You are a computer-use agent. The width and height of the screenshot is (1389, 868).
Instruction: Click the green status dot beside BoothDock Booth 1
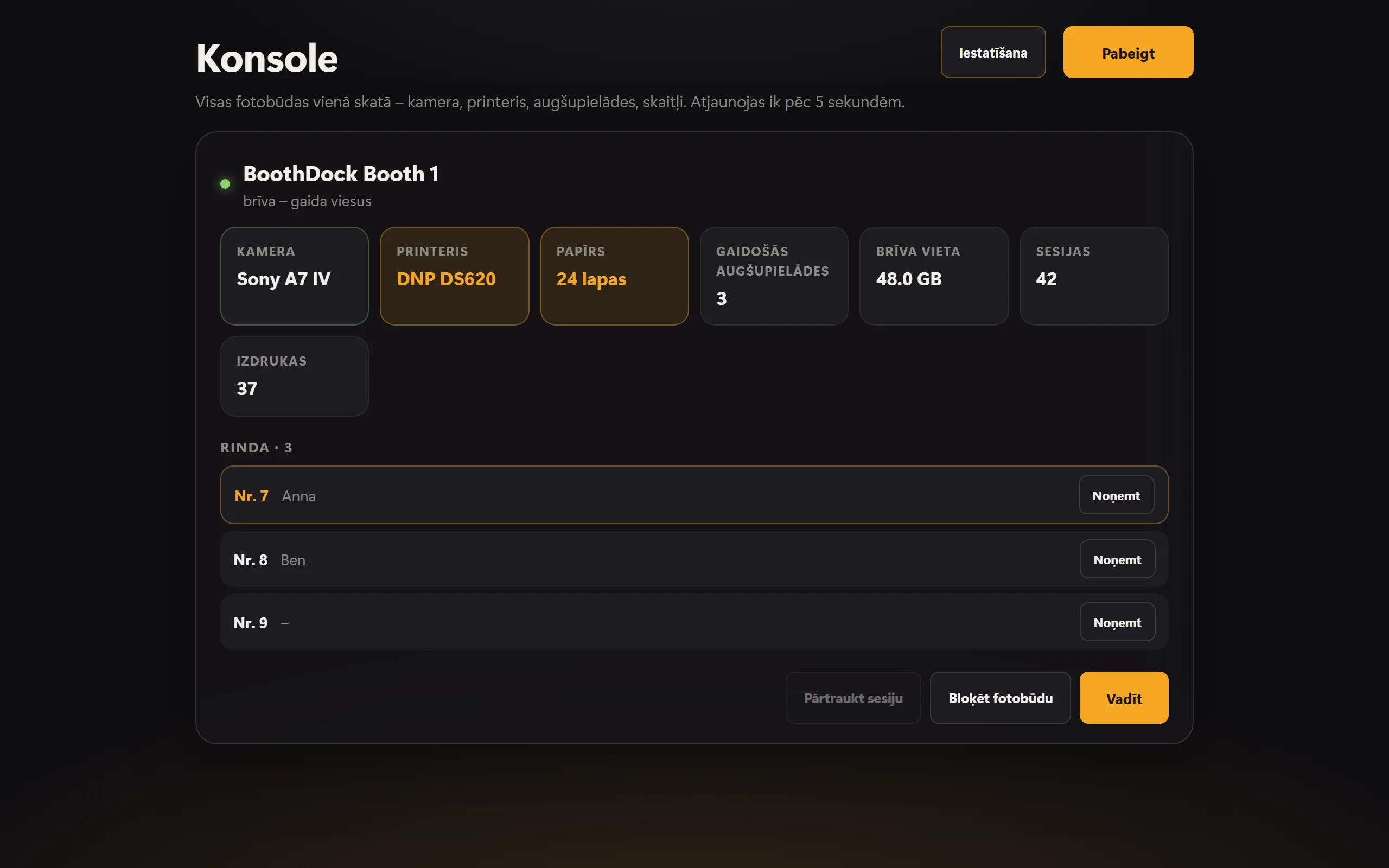(x=225, y=184)
